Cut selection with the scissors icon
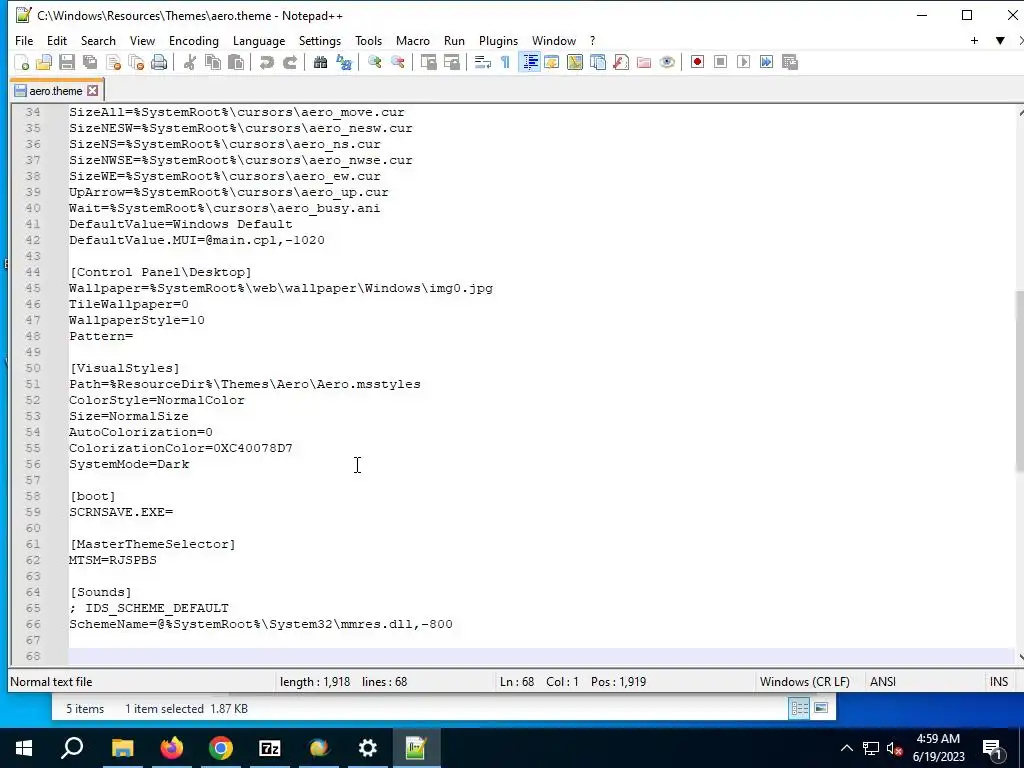This screenshot has width=1024, height=768. click(x=189, y=62)
